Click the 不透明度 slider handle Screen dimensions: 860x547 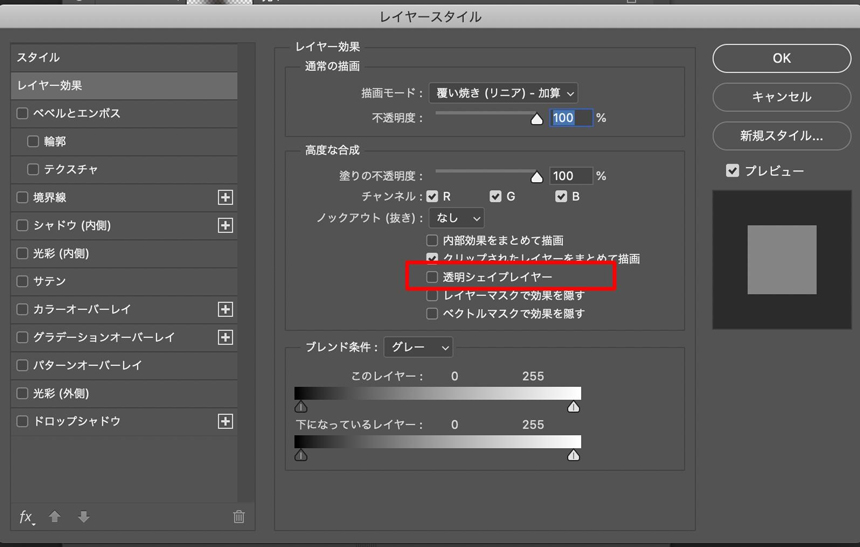tap(537, 119)
